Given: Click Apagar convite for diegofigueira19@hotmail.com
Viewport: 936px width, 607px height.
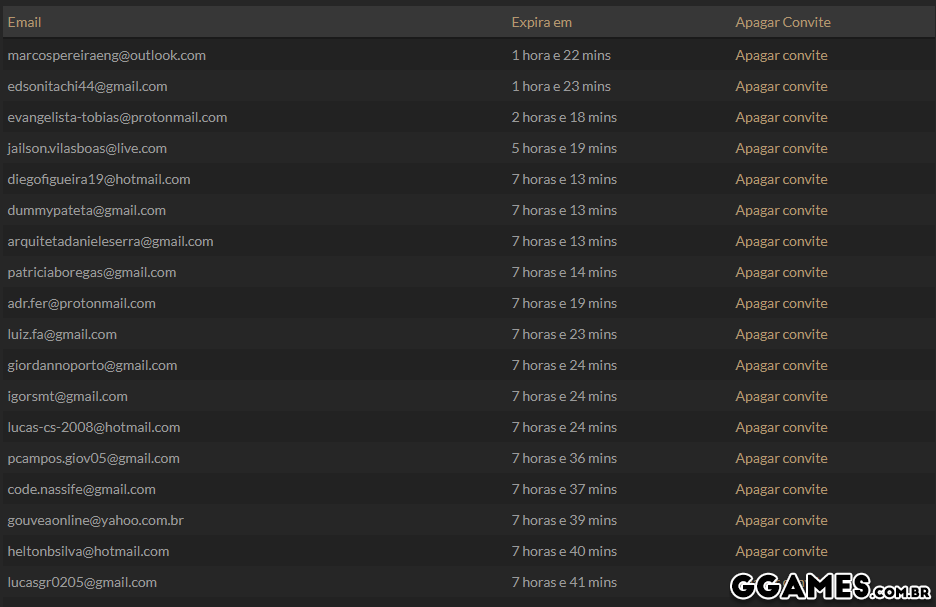Looking at the screenshot, I should click(x=781, y=179).
